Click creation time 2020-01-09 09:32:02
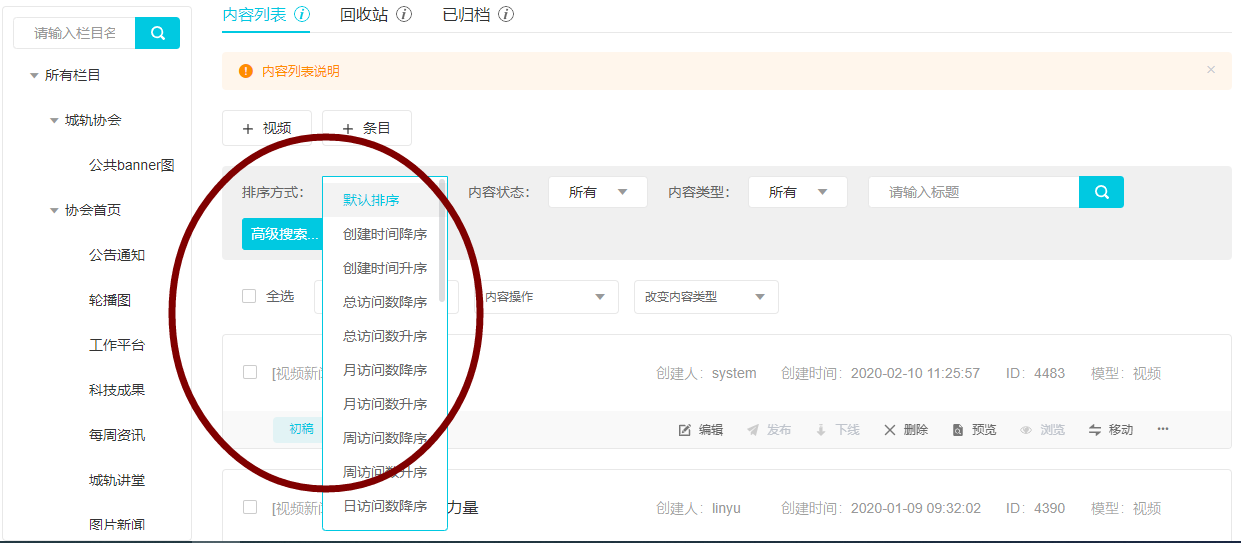1241x543 pixels. point(915,508)
